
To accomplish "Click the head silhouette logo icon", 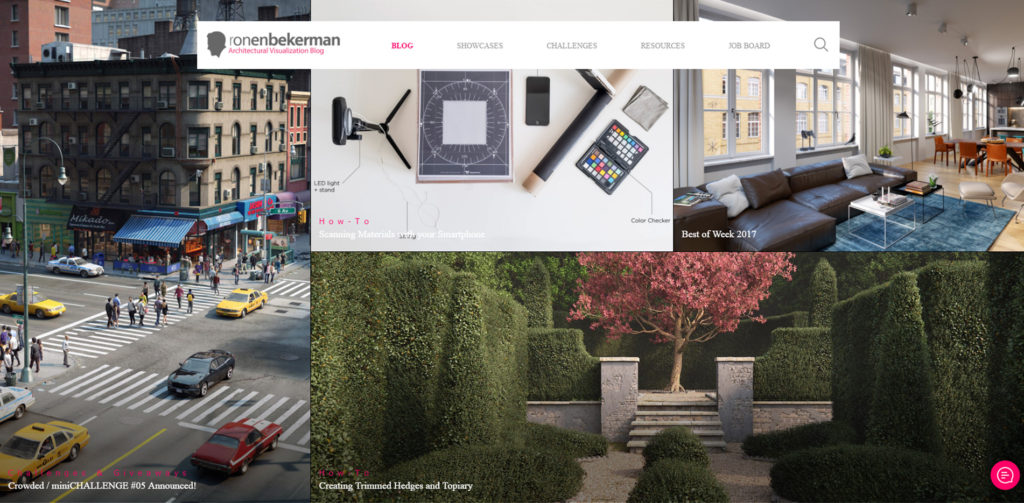I will [x=216, y=44].
